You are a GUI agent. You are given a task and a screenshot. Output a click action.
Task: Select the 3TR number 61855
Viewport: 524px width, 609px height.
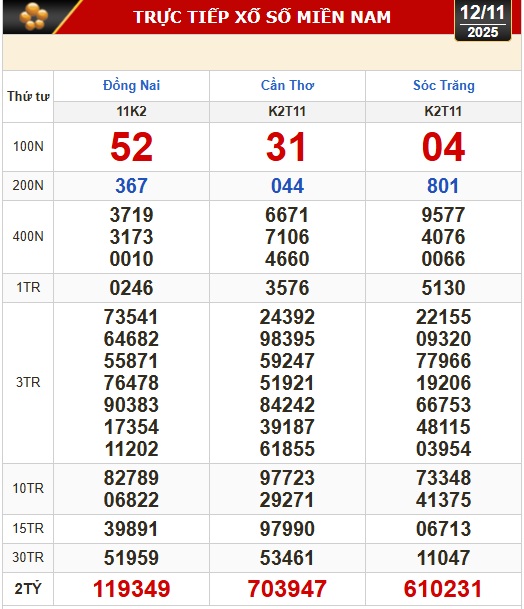pos(287,449)
